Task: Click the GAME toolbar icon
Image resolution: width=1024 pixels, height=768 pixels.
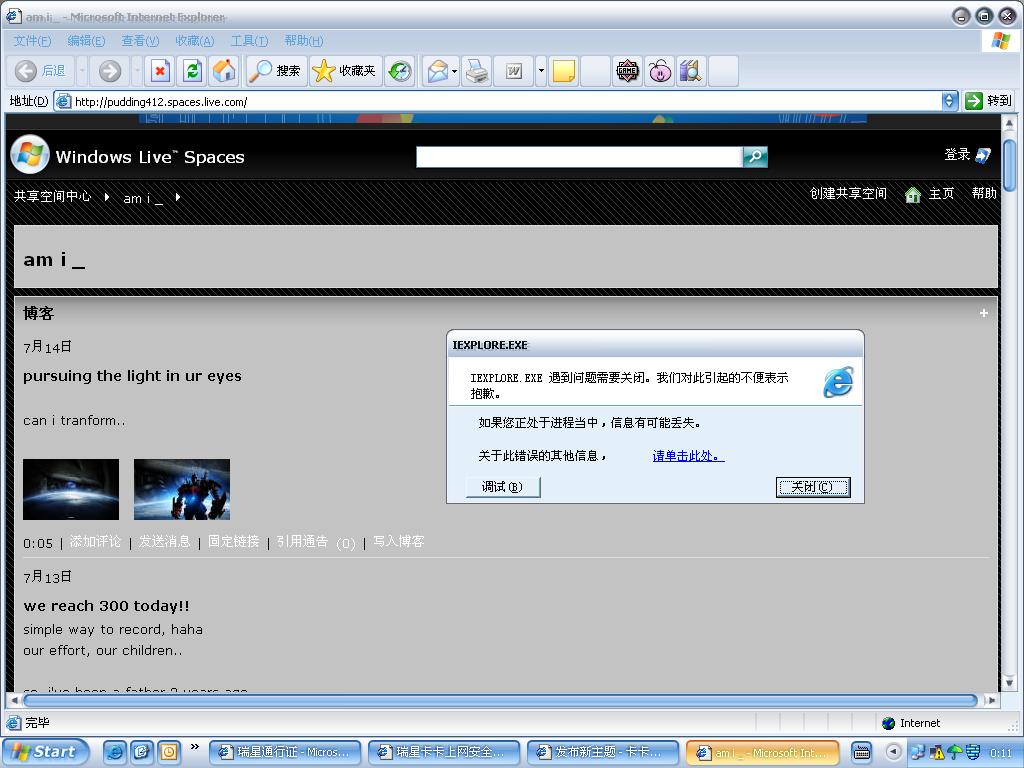Action: [x=627, y=71]
